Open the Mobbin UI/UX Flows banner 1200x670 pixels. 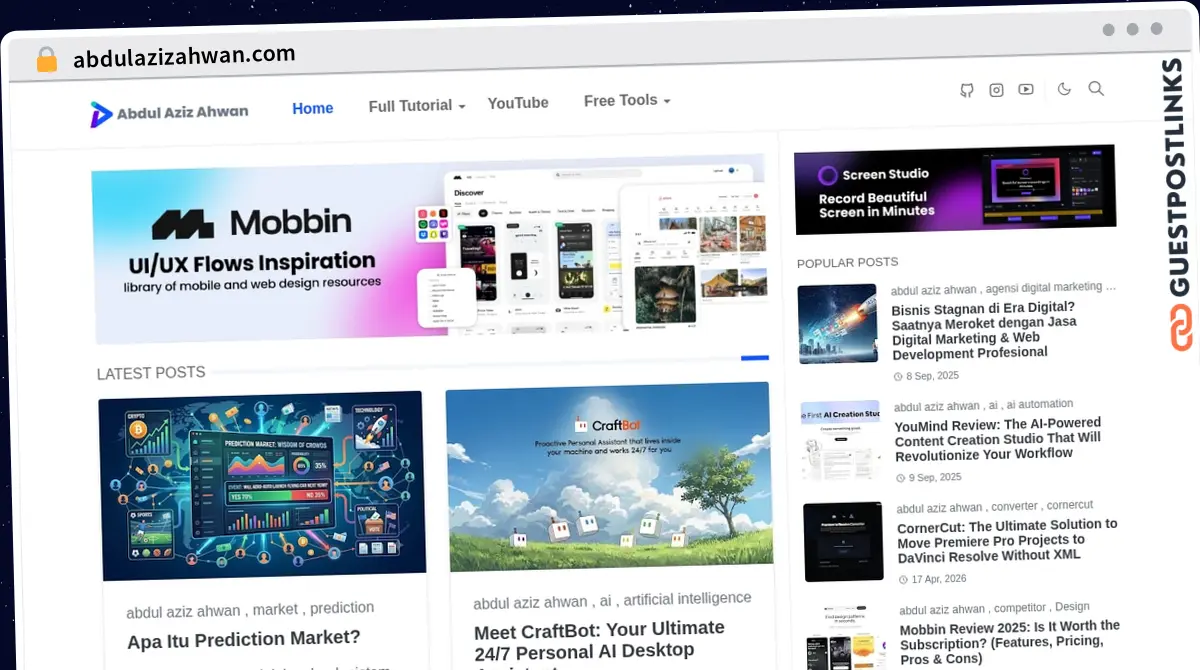click(428, 250)
